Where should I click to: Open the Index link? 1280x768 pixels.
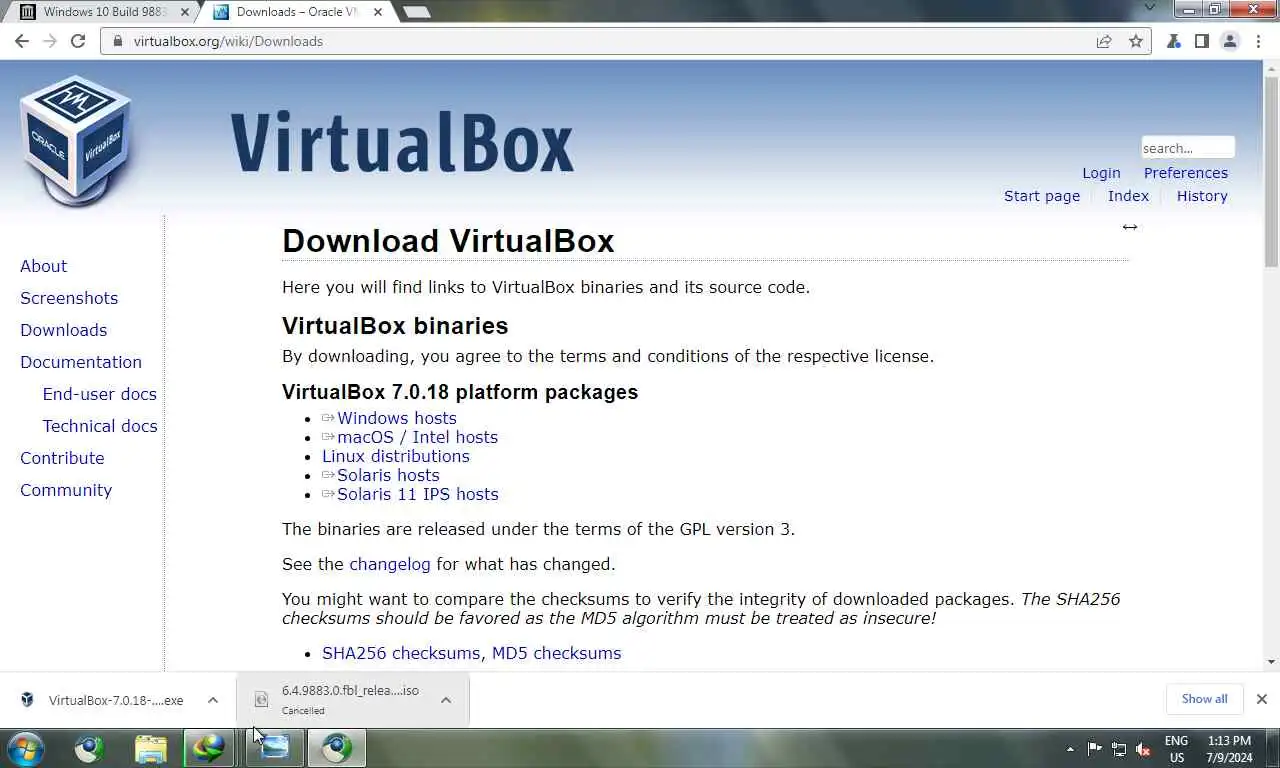[x=1128, y=196]
